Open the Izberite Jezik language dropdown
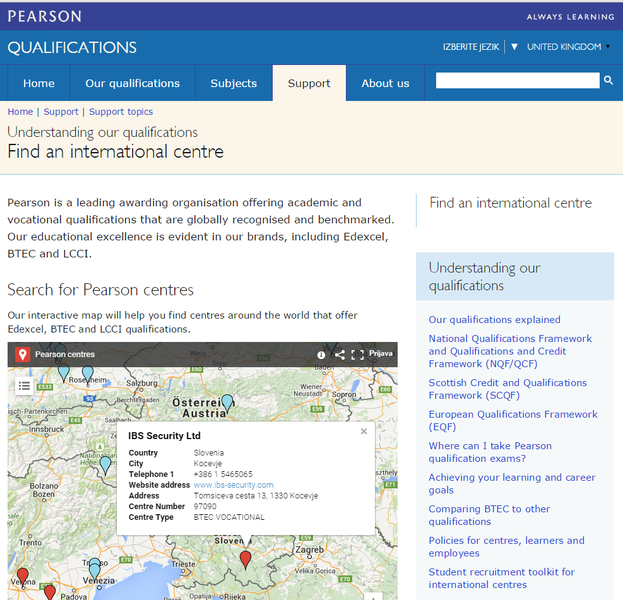Image resolution: width=623 pixels, height=600 pixels. click(x=481, y=47)
